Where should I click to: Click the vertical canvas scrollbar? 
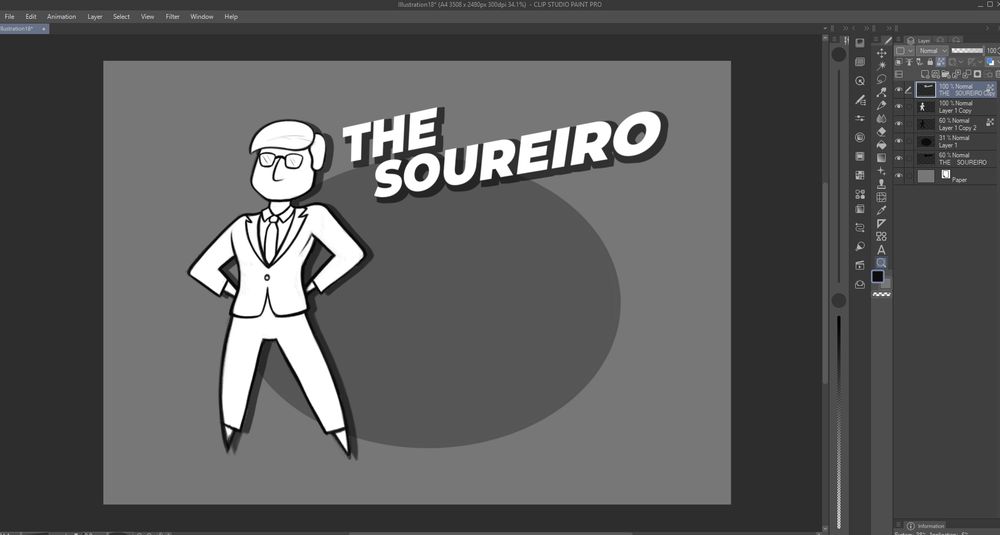point(825,281)
